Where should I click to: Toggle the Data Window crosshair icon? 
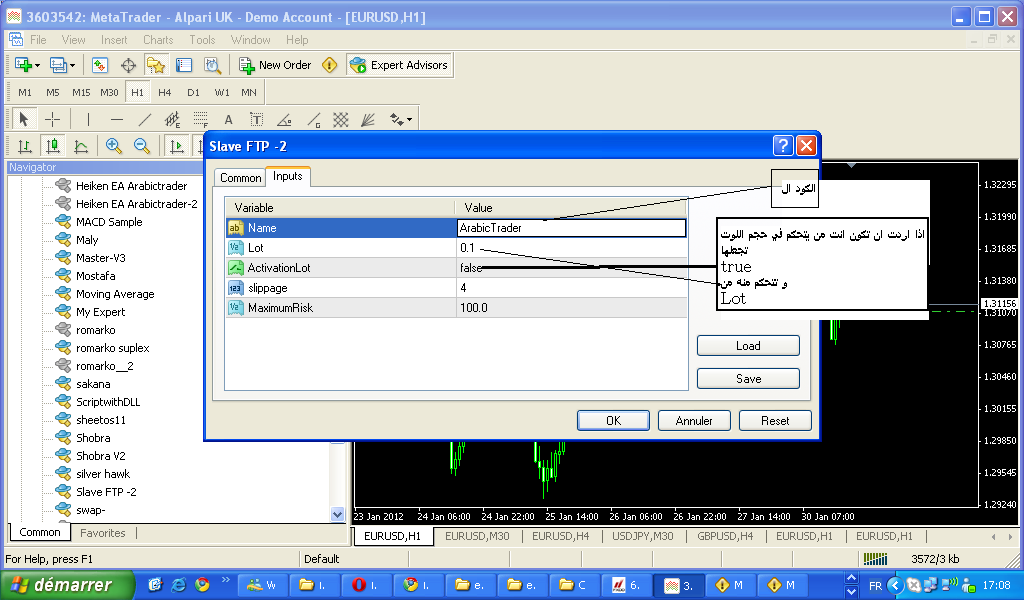coord(128,65)
